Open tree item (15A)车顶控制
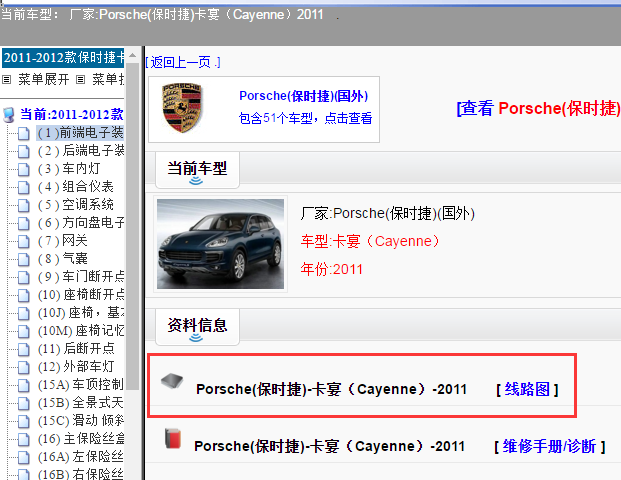Image resolution: width=621 pixels, height=480 pixels. pos(81,384)
